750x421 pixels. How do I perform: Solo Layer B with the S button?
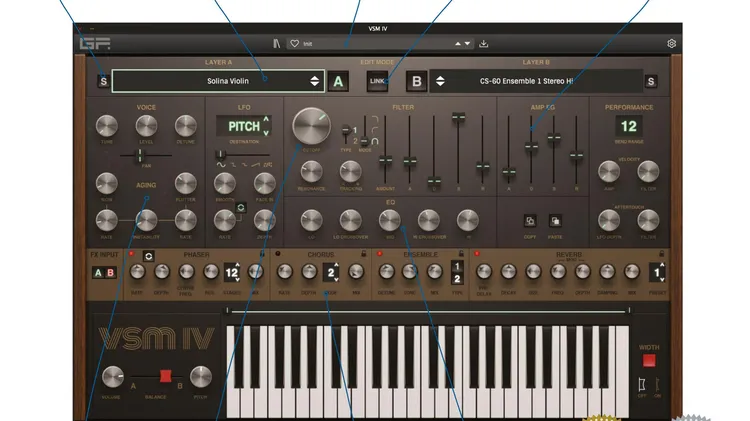point(651,81)
